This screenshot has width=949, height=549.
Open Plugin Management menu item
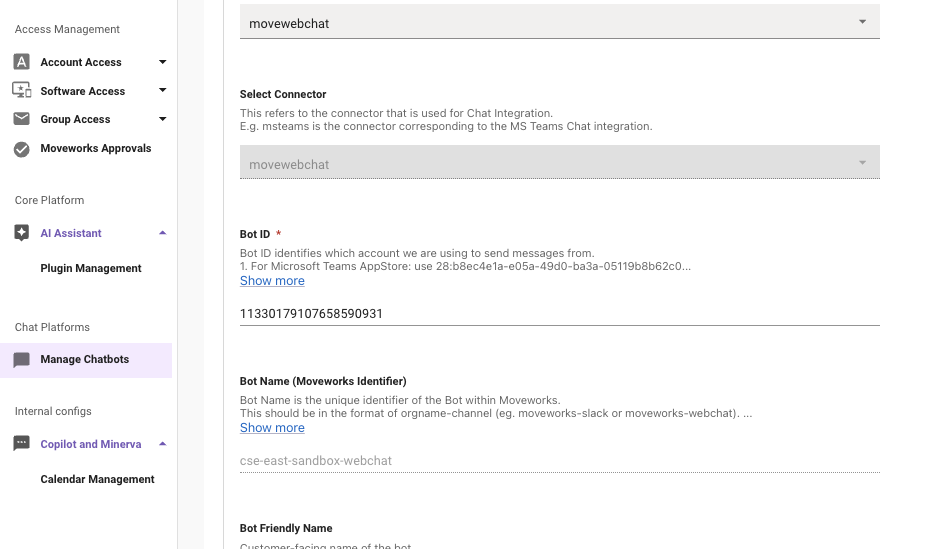point(91,268)
